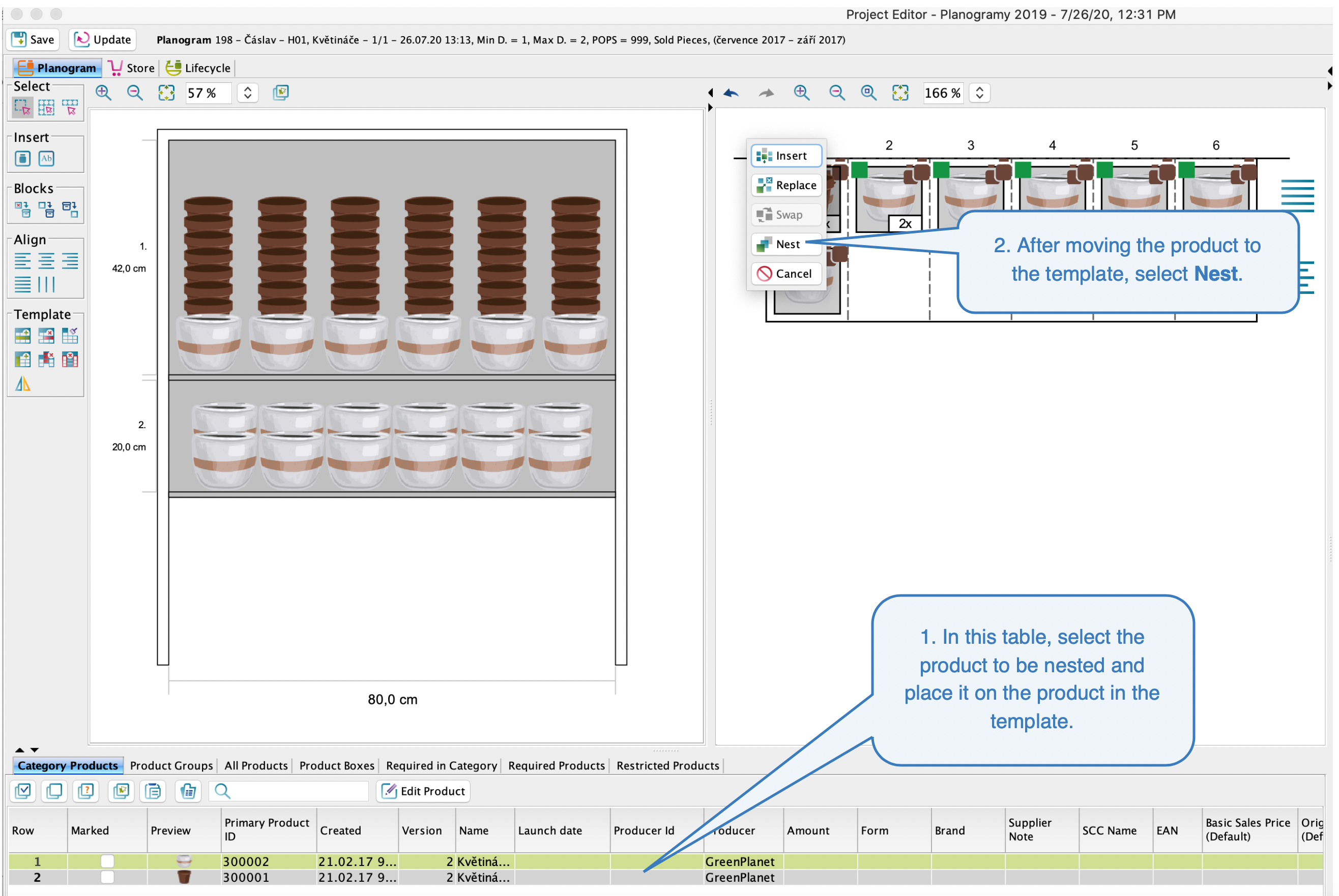The height and width of the screenshot is (896, 1339).
Task: Zoom out on the left planogram view
Action: 135,93
